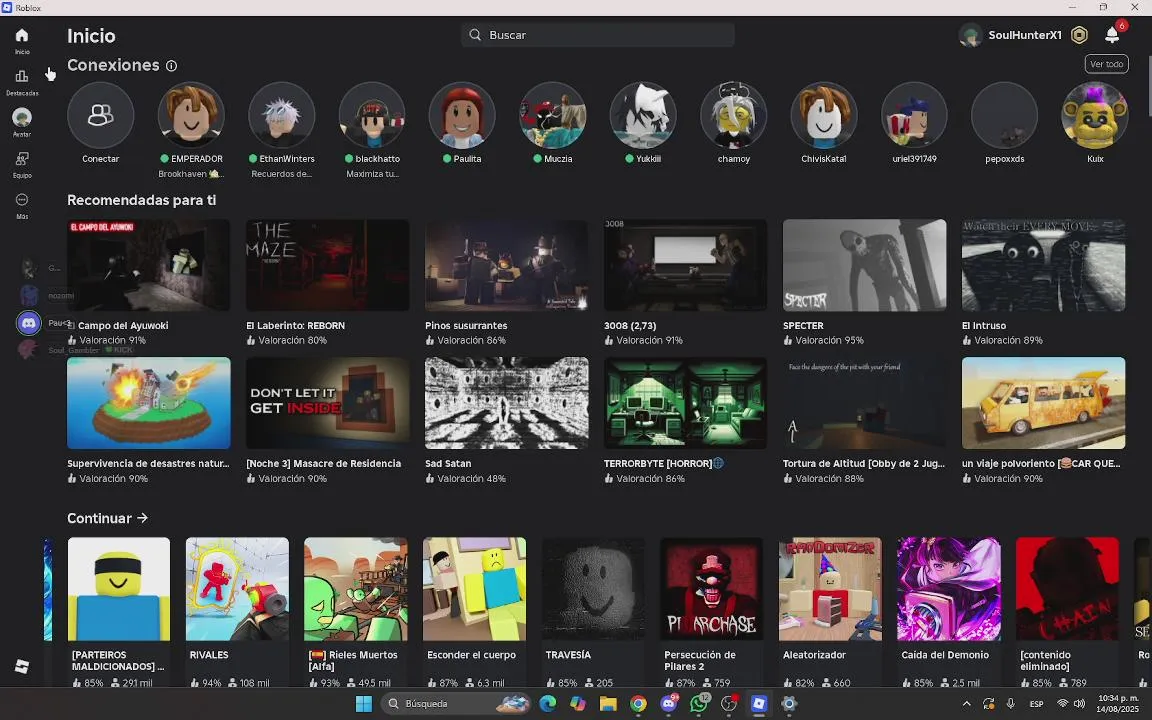Open Muczia's friend avatar
The height and width of the screenshot is (720, 1152).
click(x=552, y=115)
